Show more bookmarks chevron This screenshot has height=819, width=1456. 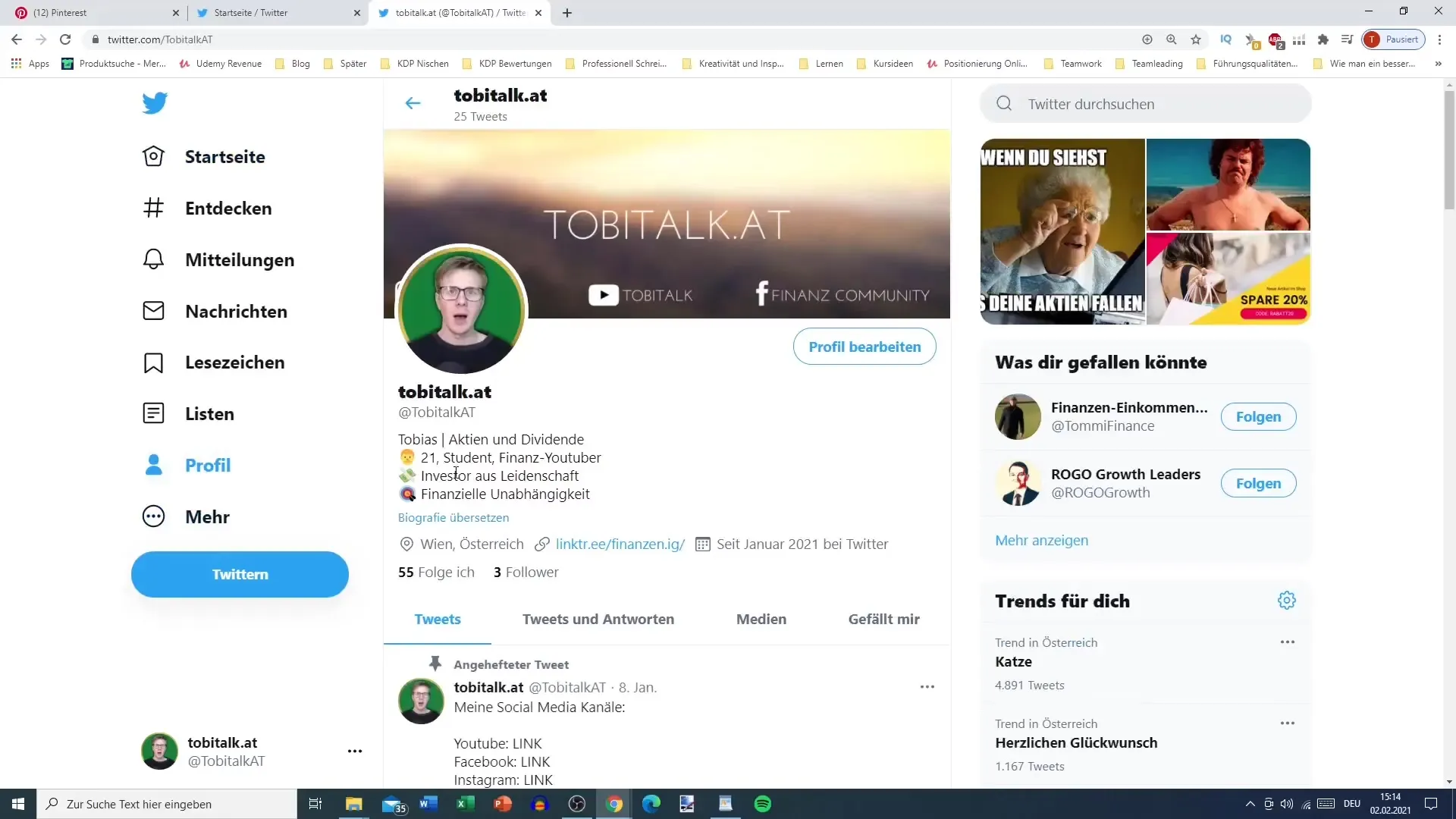click(x=1438, y=64)
